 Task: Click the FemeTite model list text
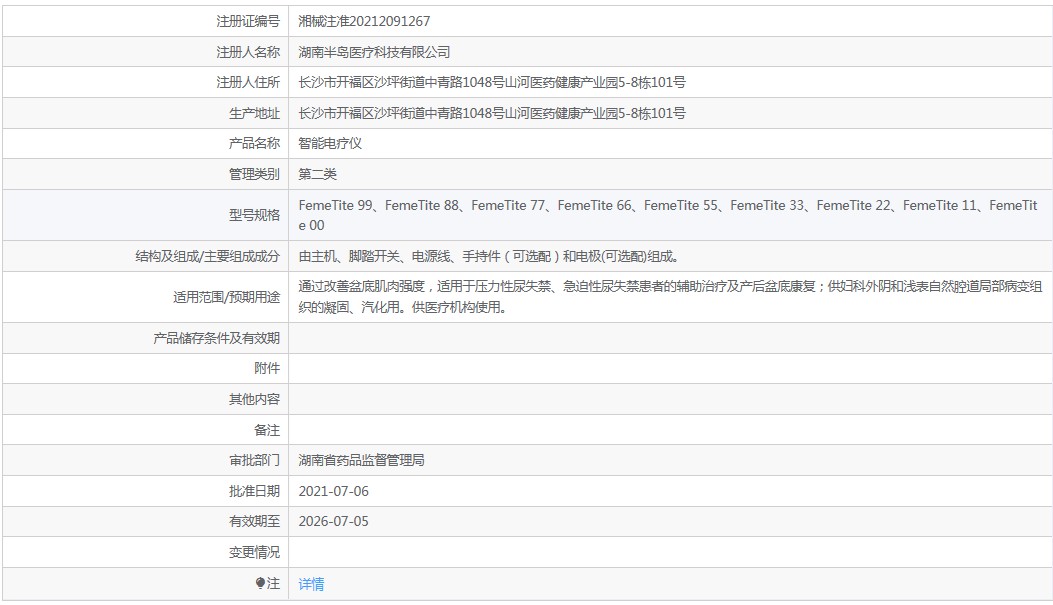[668, 215]
